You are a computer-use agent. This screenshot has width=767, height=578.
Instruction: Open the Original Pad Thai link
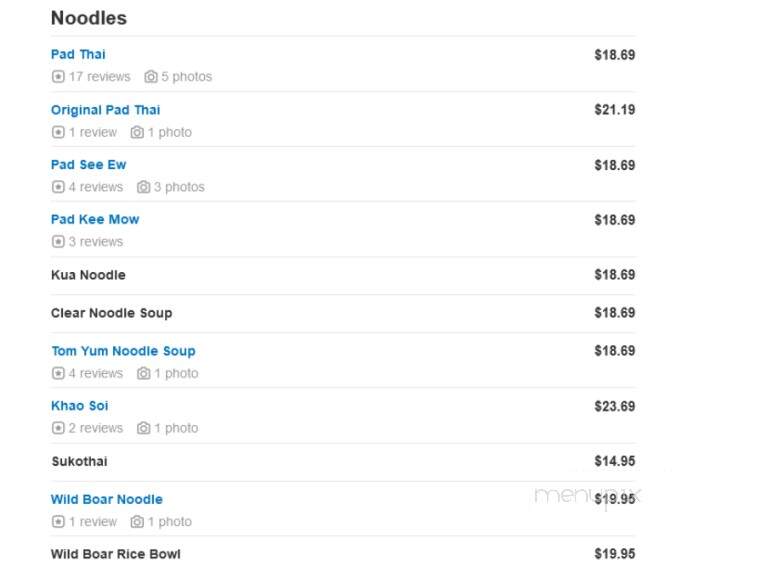(106, 110)
